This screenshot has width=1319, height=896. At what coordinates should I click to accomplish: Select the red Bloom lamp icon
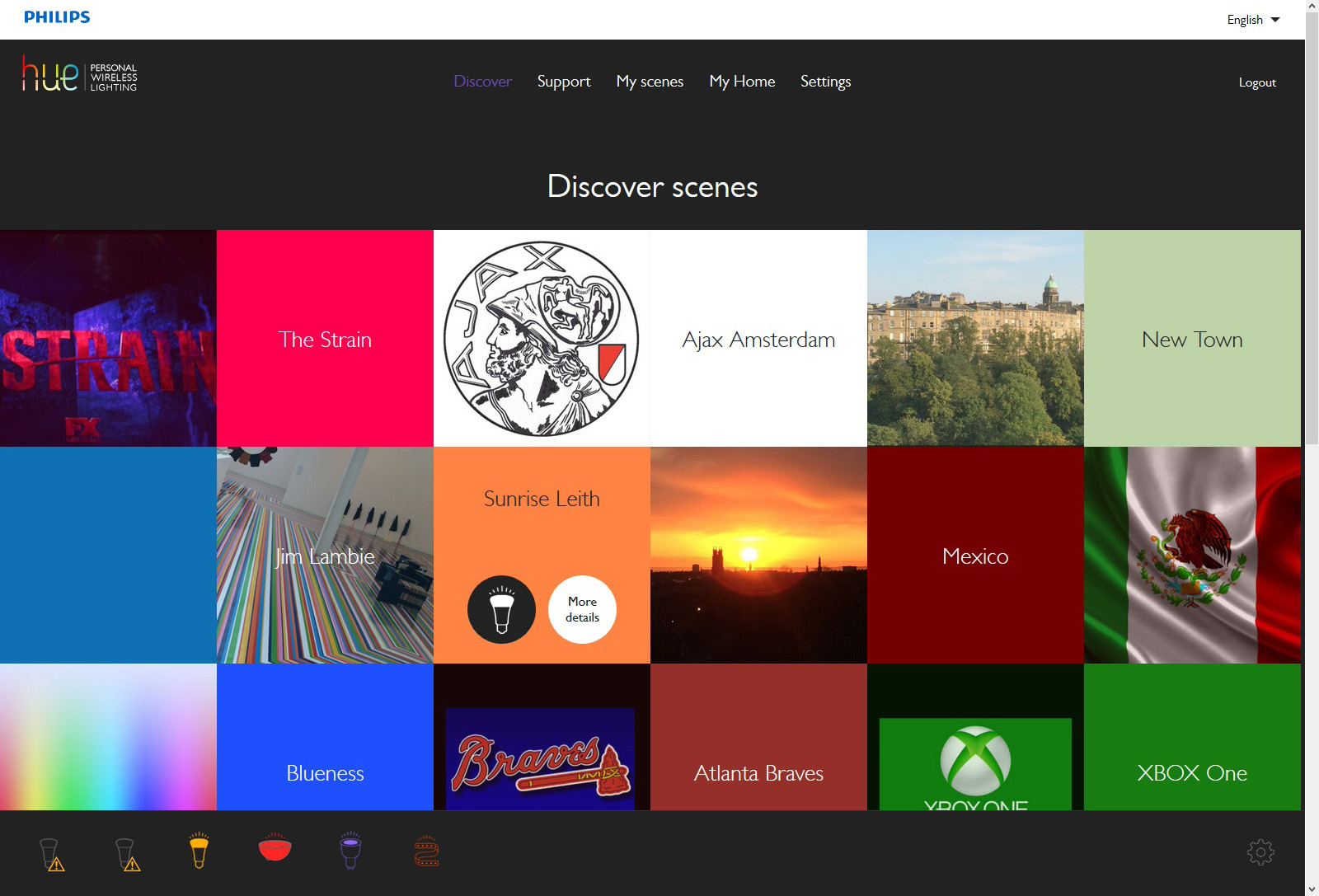[275, 847]
